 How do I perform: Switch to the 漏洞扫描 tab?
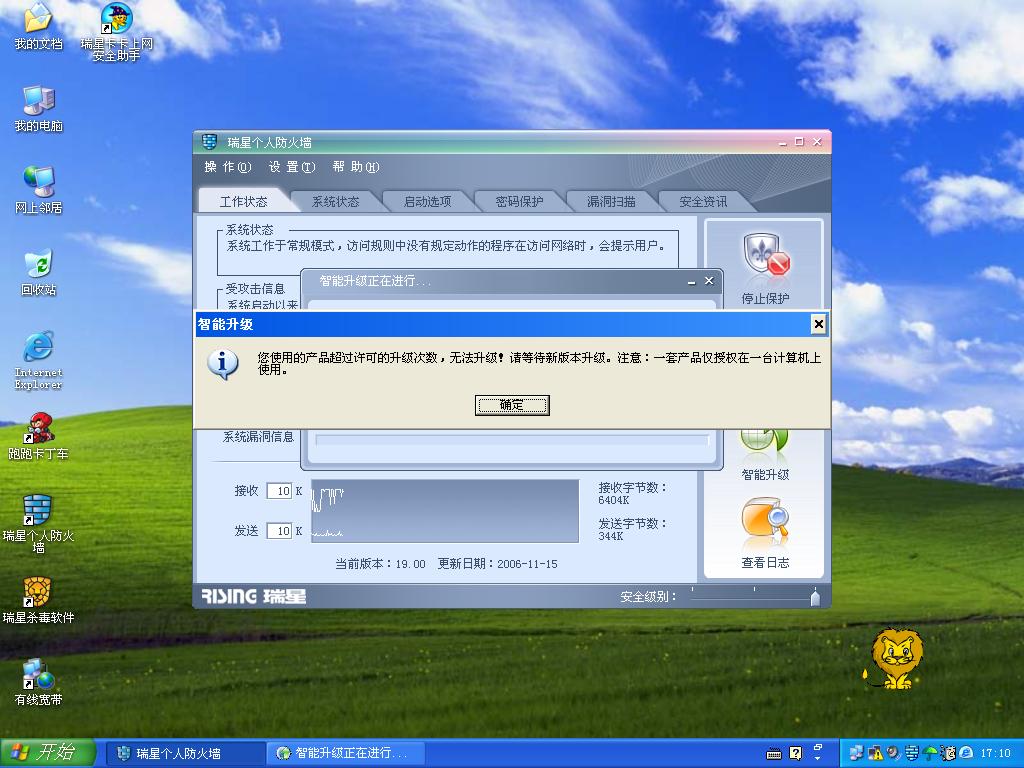[x=611, y=202]
